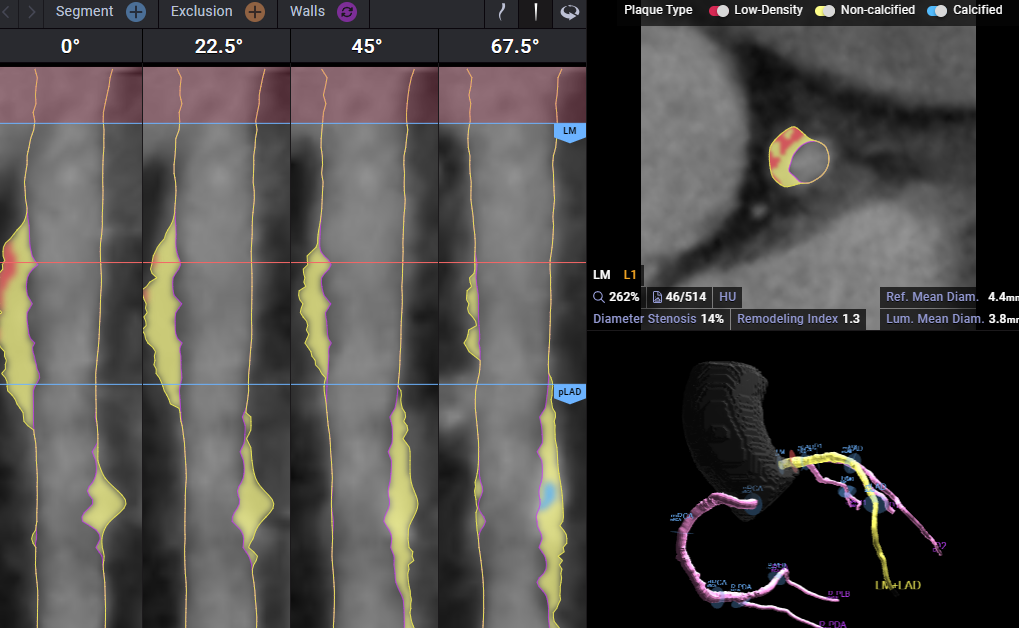Image resolution: width=1019 pixels, height=628 pixels.
Task: Click the pLAD segment marker flag
Action: [569, 394]
